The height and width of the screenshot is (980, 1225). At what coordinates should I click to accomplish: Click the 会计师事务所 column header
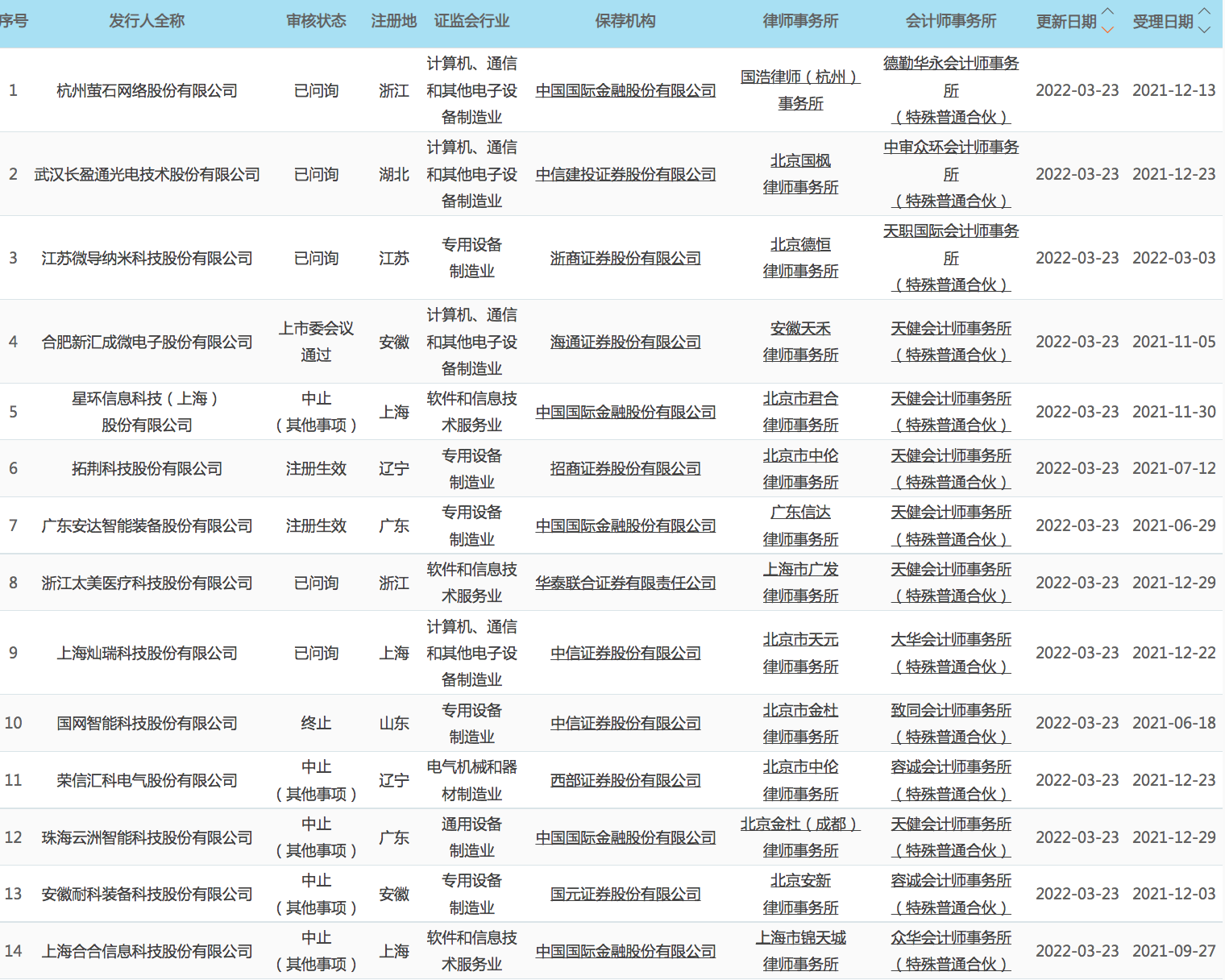click(x=951, y=21)
